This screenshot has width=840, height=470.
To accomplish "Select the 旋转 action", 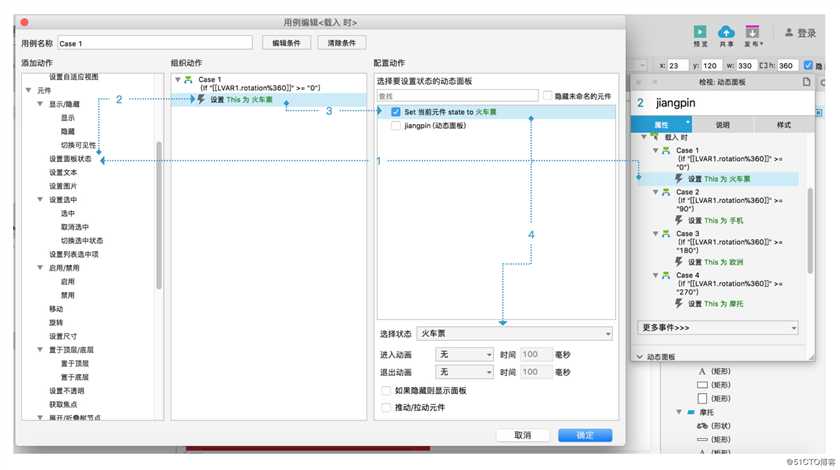I will [x=56, y=322].
